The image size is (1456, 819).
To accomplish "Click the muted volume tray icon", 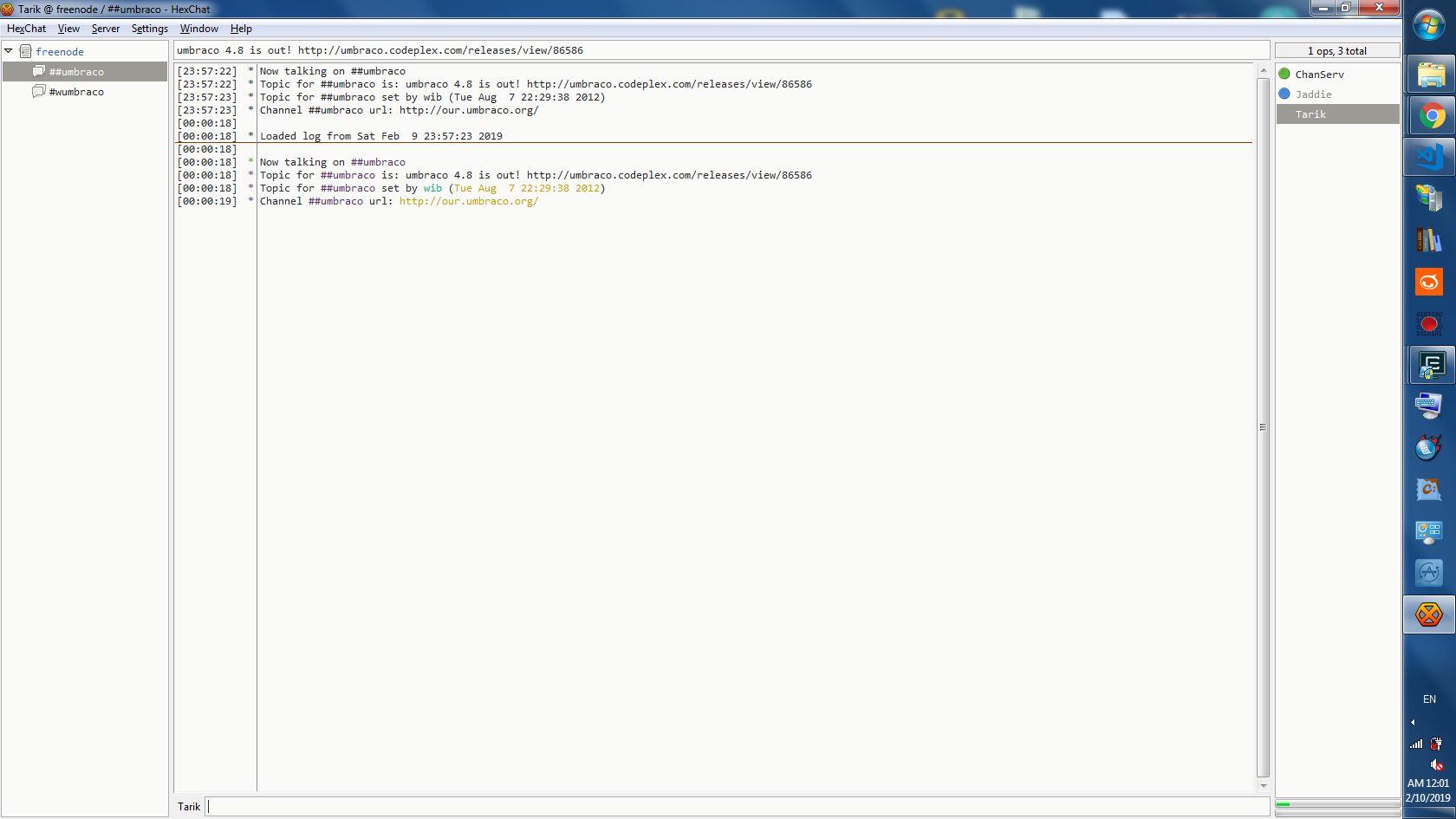I will [x=1437, y=764].
